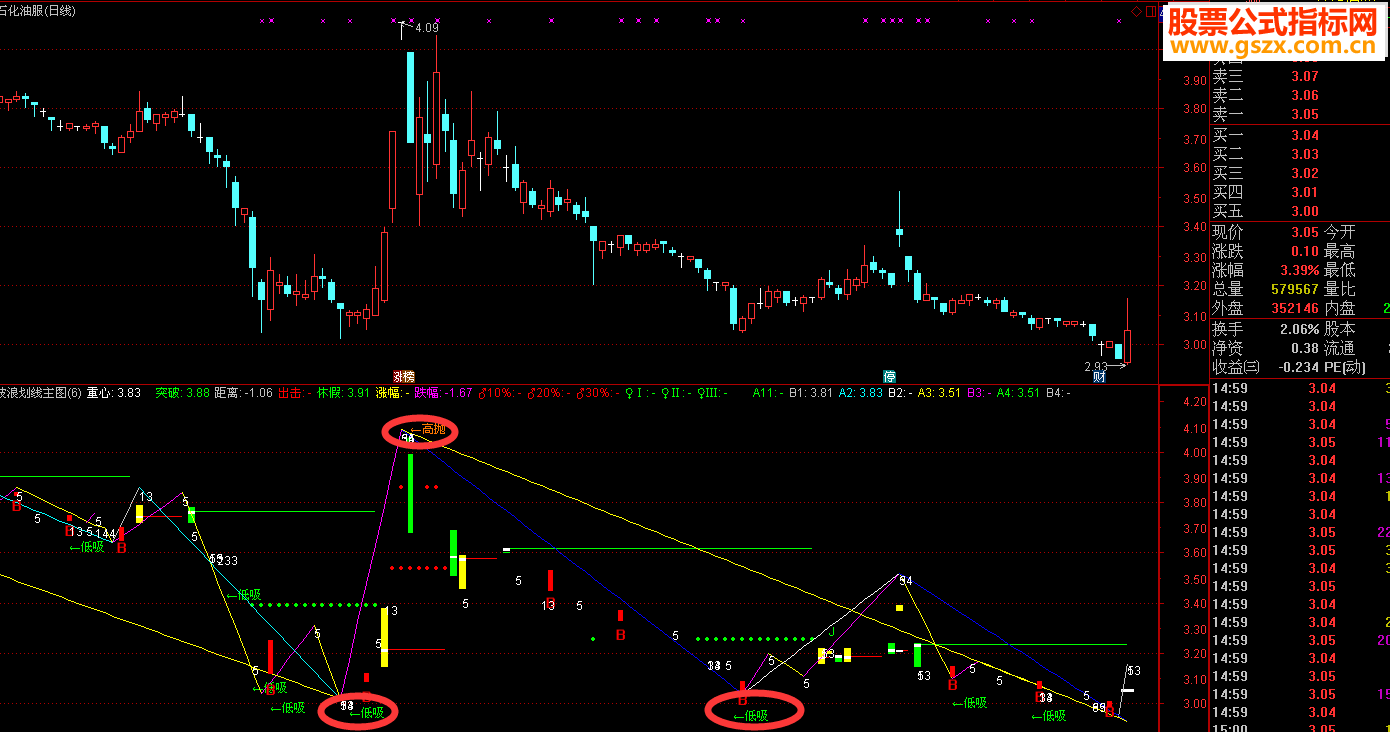Toggle the 收益(三) quarter label
This screenshot has height=732, width=1390.
point(1237,367)
